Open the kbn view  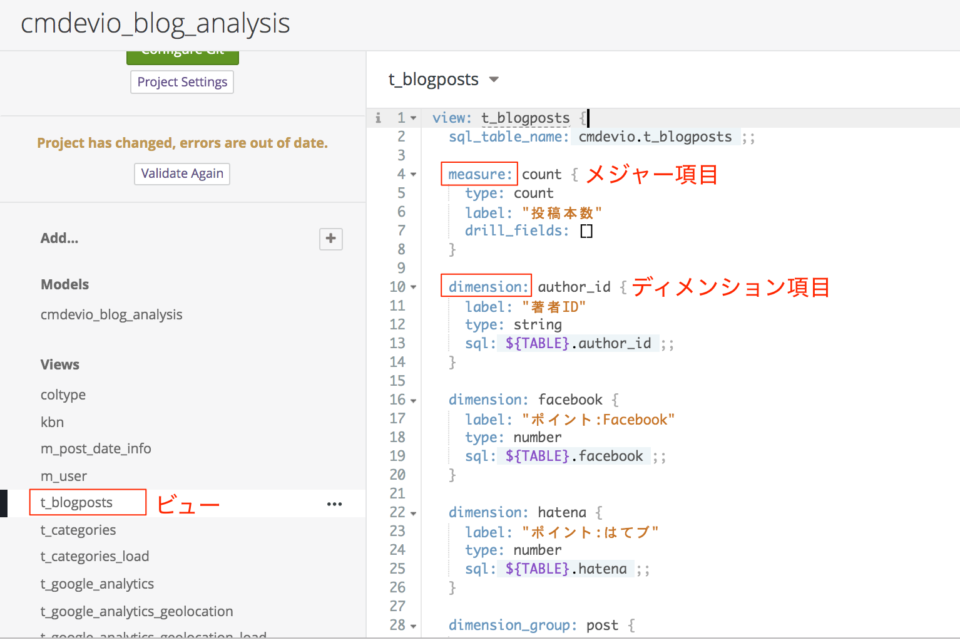pos(54,421)
